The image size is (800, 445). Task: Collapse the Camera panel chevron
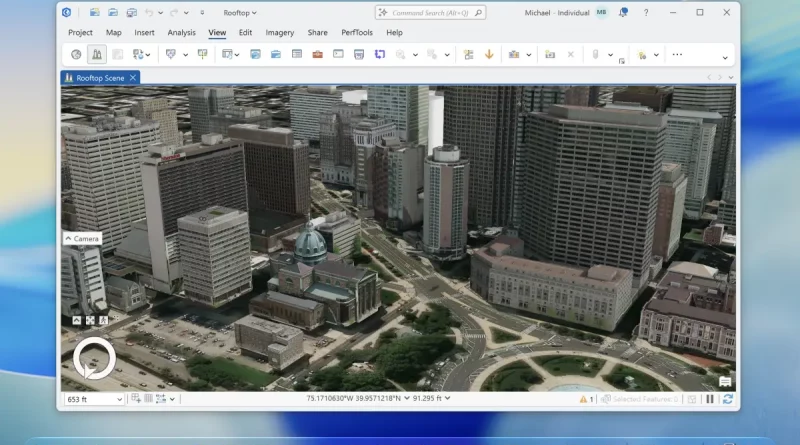pyautogui.click(x=68, y=238)
